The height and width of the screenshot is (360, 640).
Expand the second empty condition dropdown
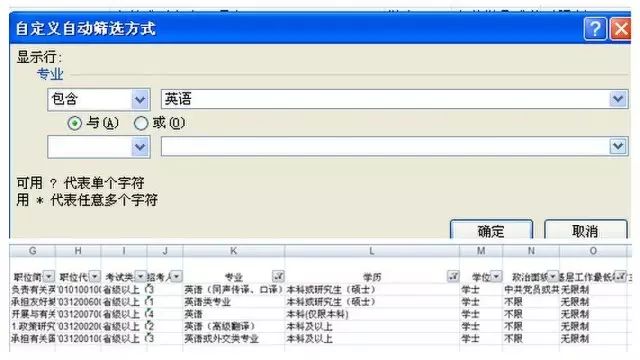point(140,147)
